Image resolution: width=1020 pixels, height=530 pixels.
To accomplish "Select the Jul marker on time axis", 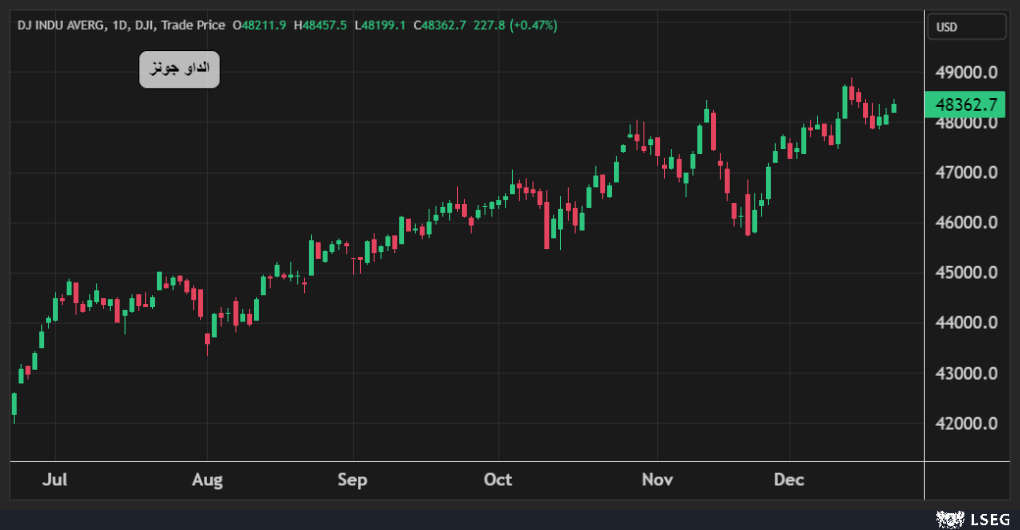I will 55,480.
